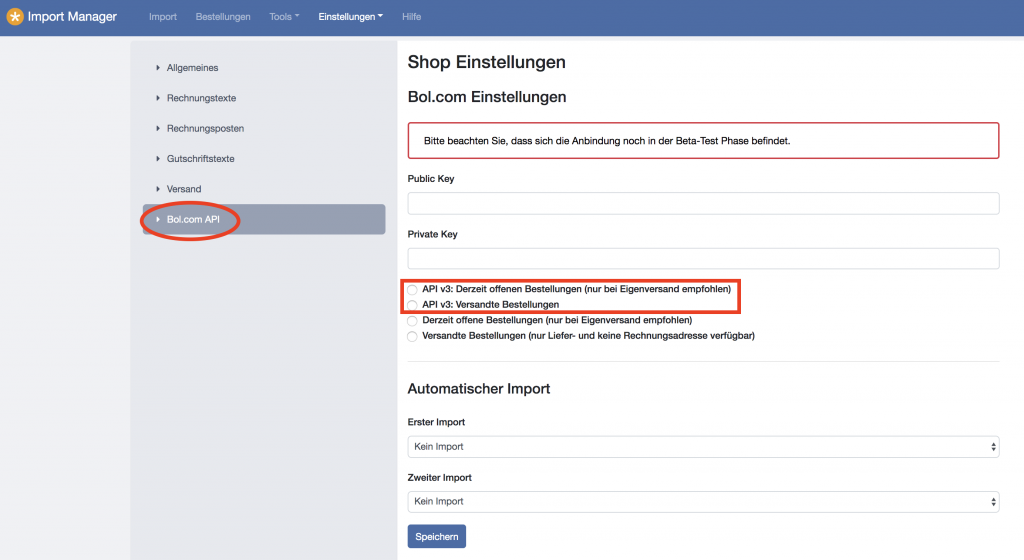Click the Public Key label
This screenshot has width=1024, height=560.
431,179
